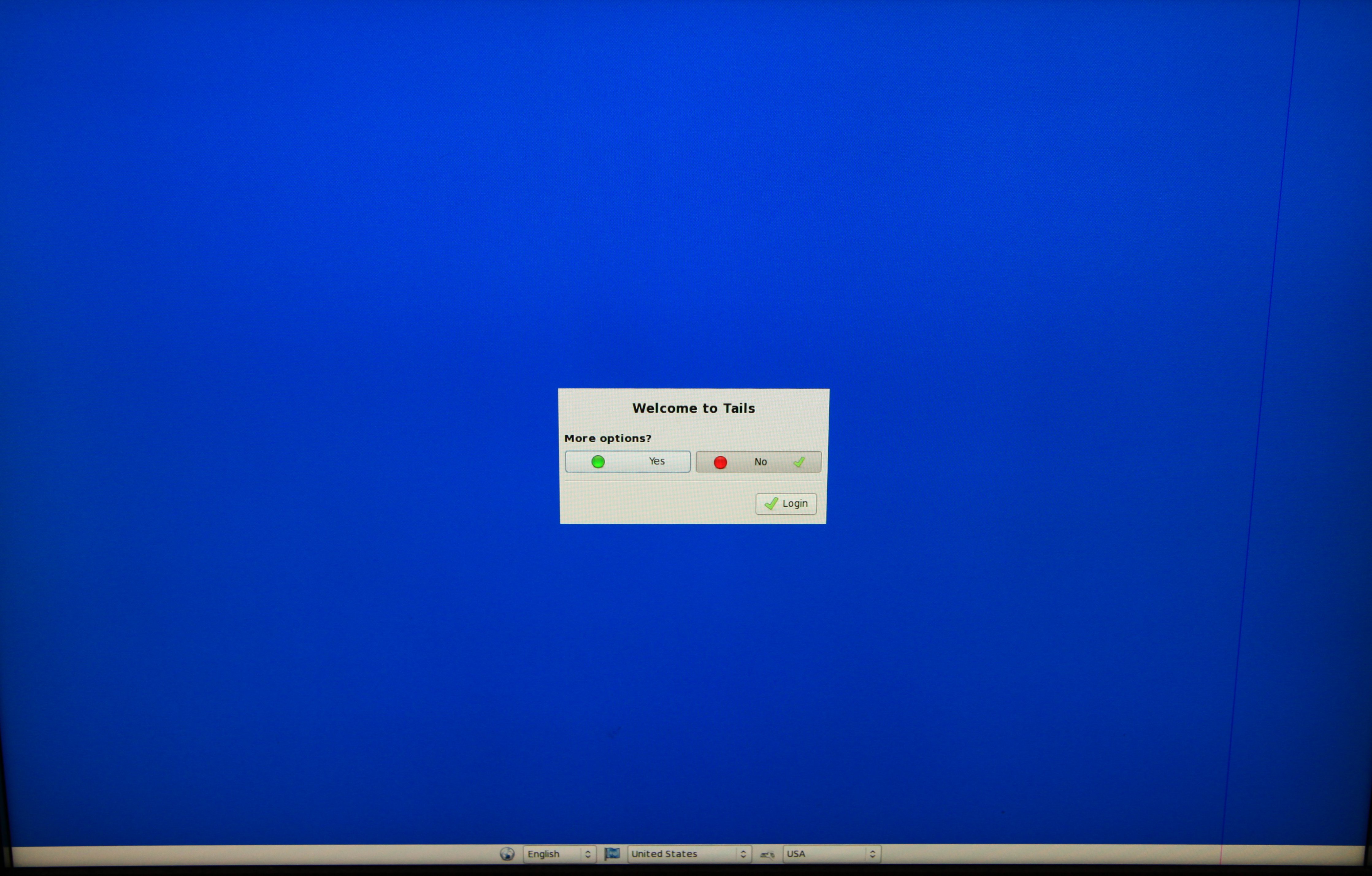Click the blue flag region icon

pos(612,853)
